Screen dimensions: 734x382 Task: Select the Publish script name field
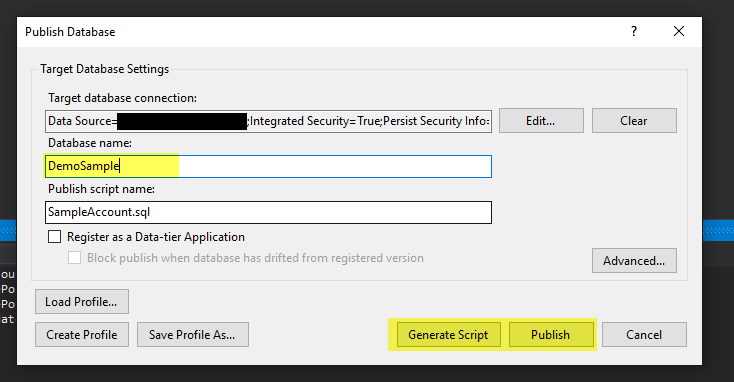tap(268, 213)
